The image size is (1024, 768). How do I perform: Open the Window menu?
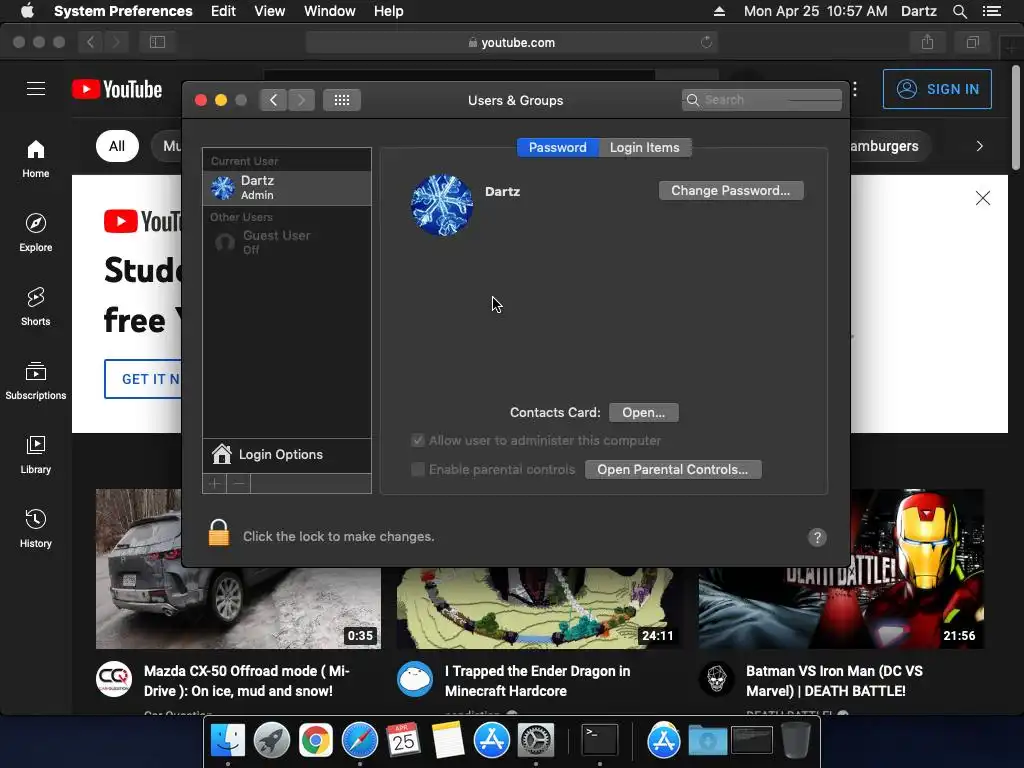click(330, 11)
